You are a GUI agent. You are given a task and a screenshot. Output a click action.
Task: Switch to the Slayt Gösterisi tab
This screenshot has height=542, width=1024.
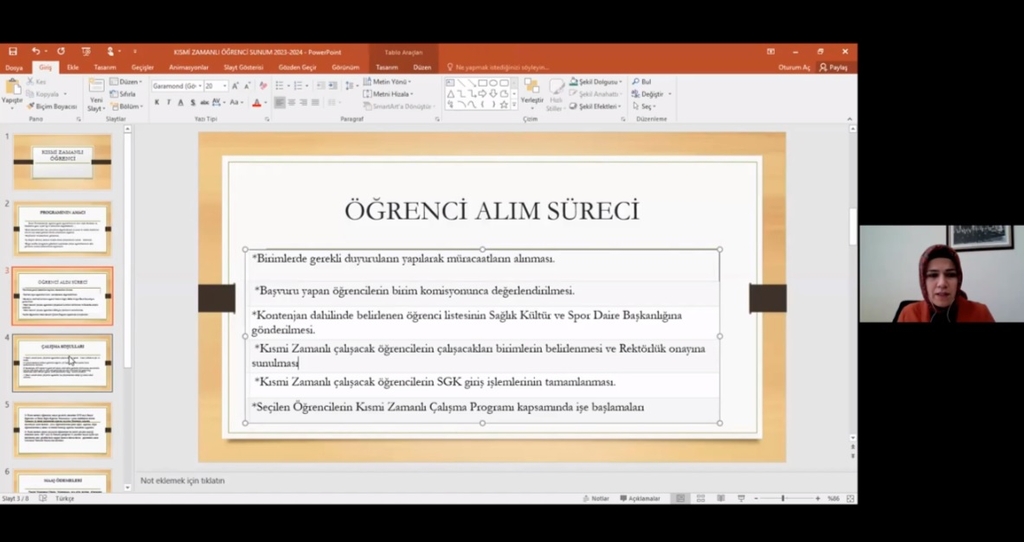click(244, 67)
